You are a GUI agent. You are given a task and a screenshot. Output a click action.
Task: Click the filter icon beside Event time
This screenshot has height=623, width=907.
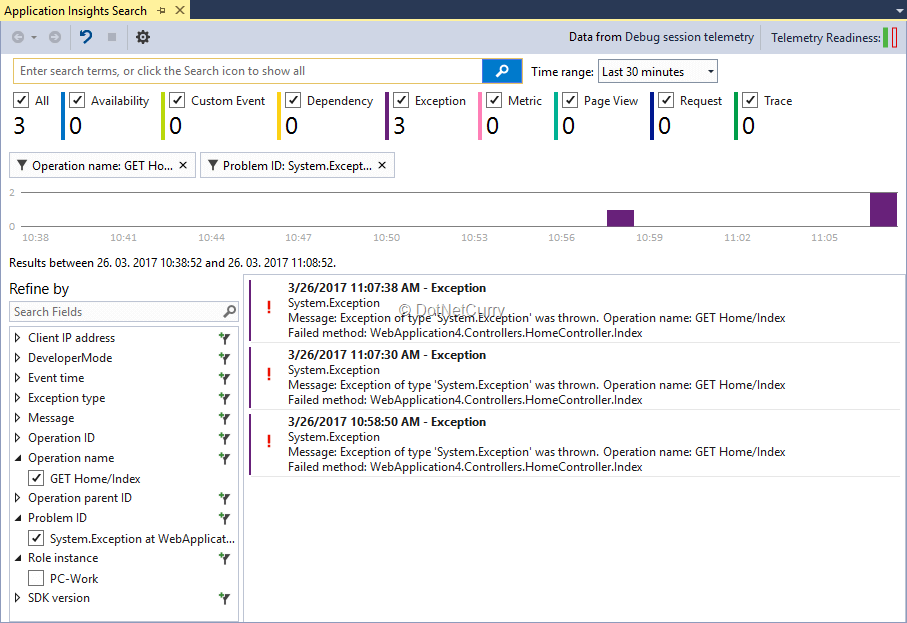tap(224, 378)
